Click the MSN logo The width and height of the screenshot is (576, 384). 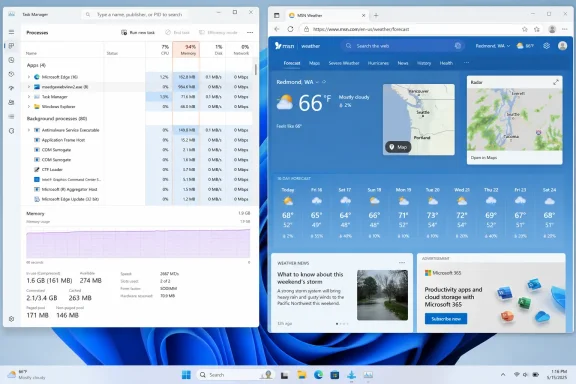point(285,46)
